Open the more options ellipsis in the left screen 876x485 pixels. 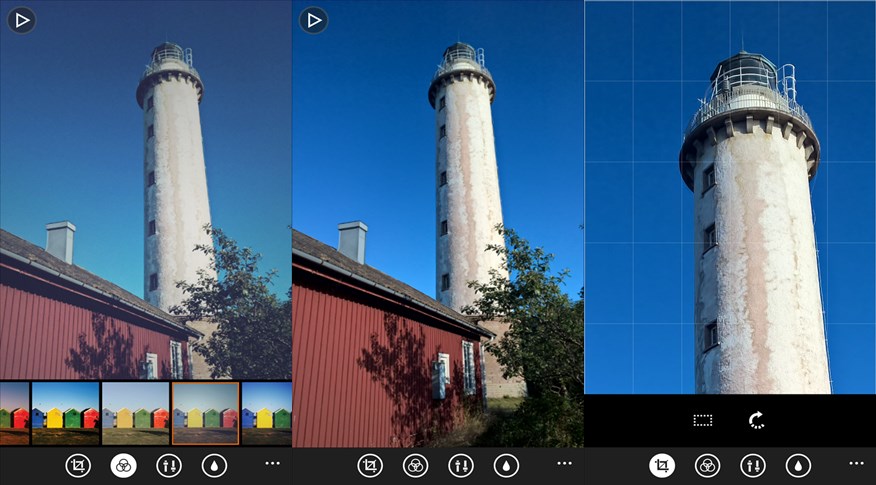[273, 463]
